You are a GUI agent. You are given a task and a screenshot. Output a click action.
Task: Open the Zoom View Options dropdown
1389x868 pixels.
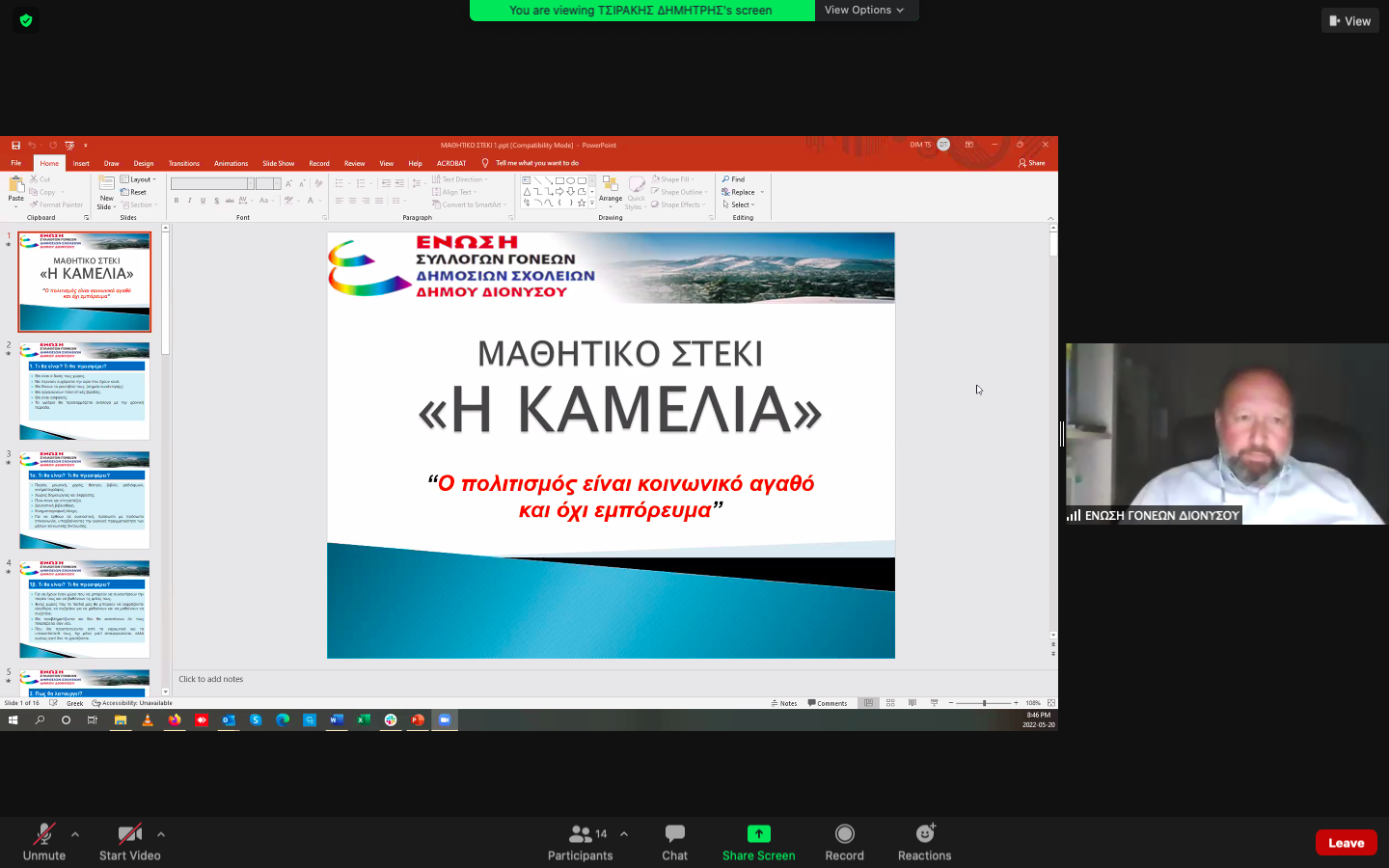864,10
